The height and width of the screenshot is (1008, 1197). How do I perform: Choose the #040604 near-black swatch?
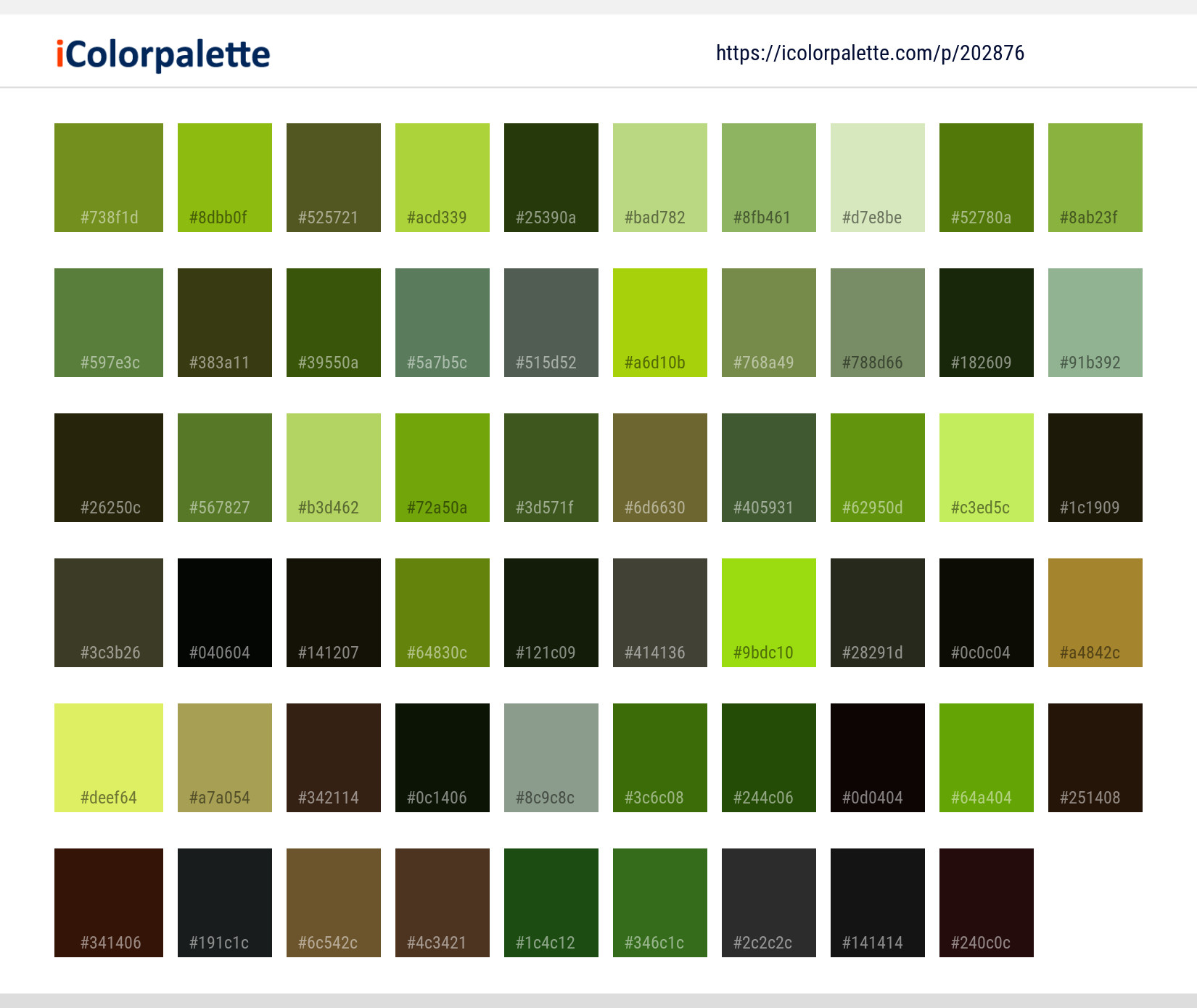[225, 613]
